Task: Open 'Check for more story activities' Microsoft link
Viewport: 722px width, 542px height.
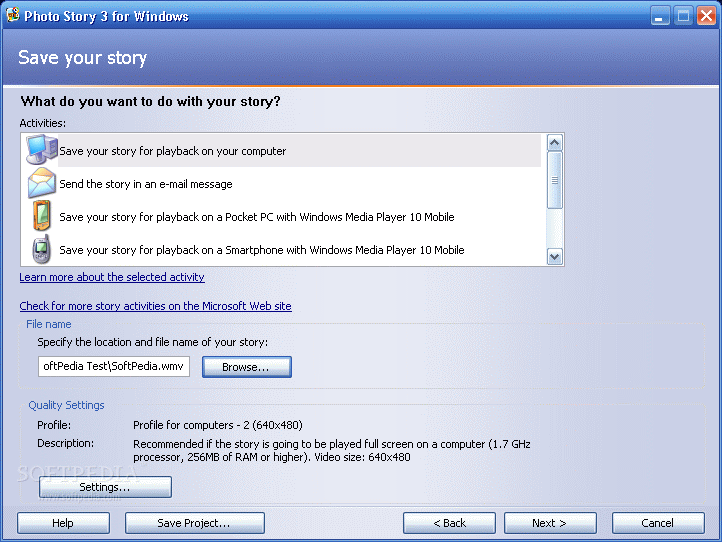Action: click(x=156, y=306)
